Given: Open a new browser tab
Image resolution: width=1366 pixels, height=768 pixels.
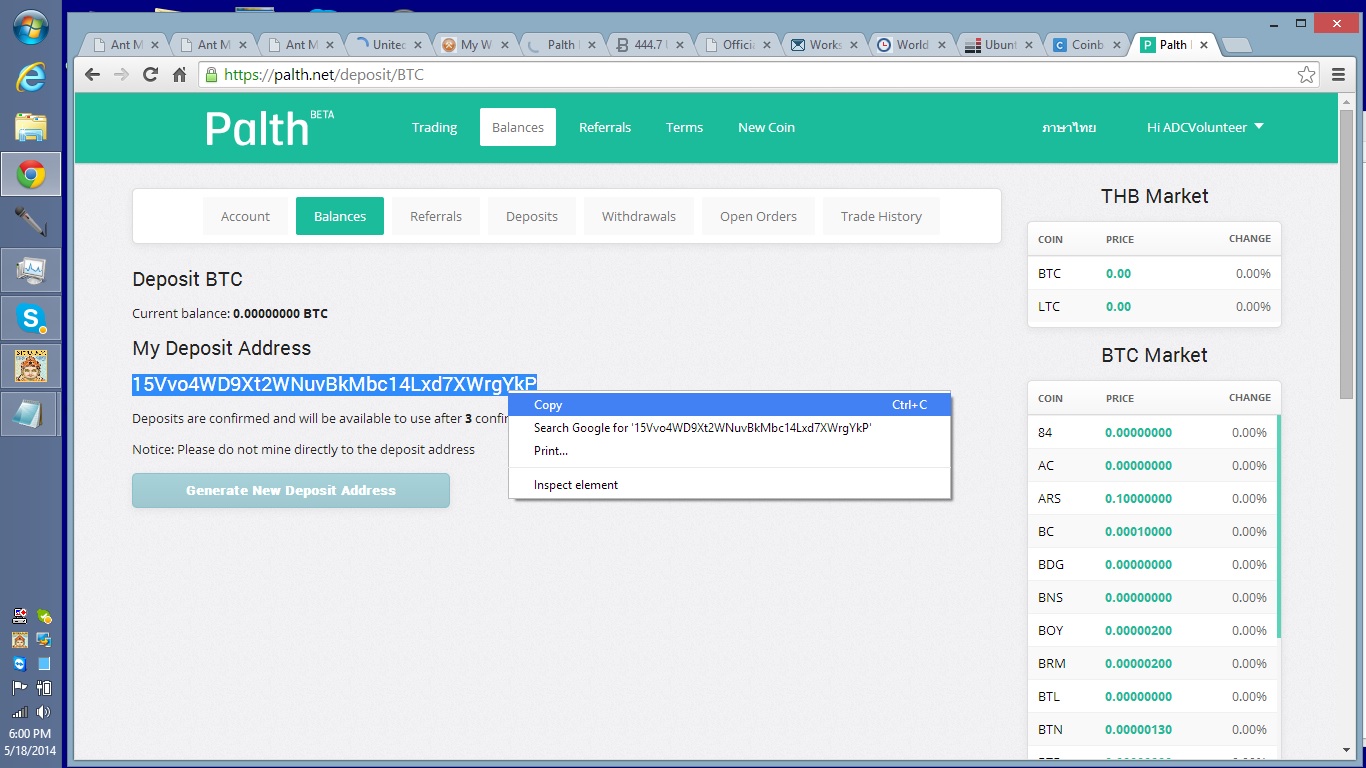Looking at the screenshot, I should coord(1237,45).
